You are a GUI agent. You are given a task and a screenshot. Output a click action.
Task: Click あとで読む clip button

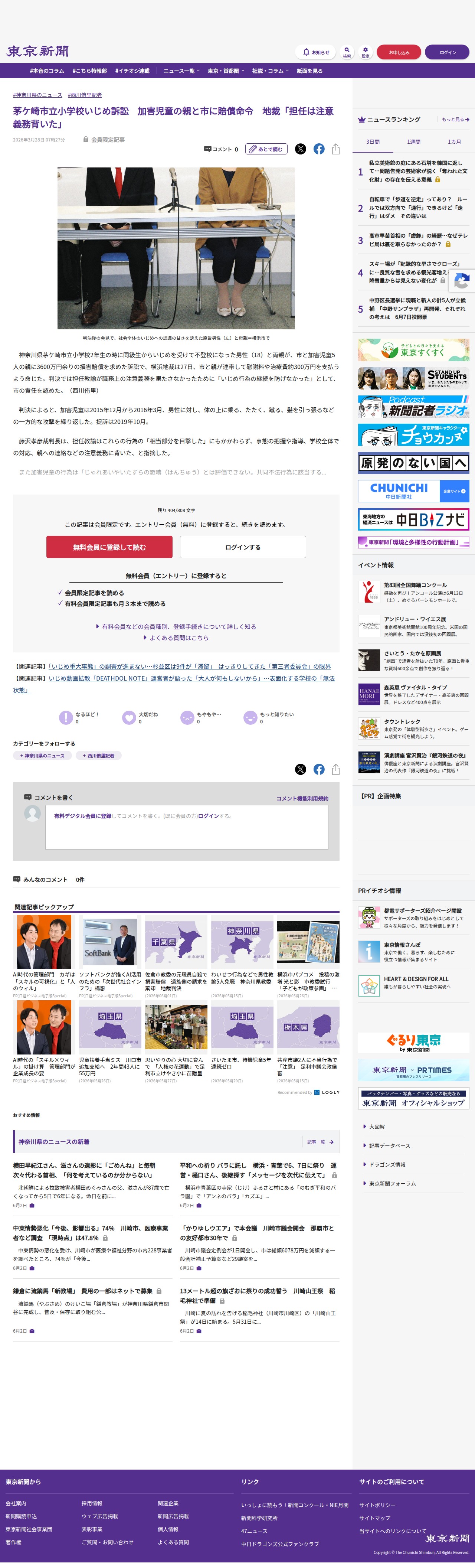point(266,149)
